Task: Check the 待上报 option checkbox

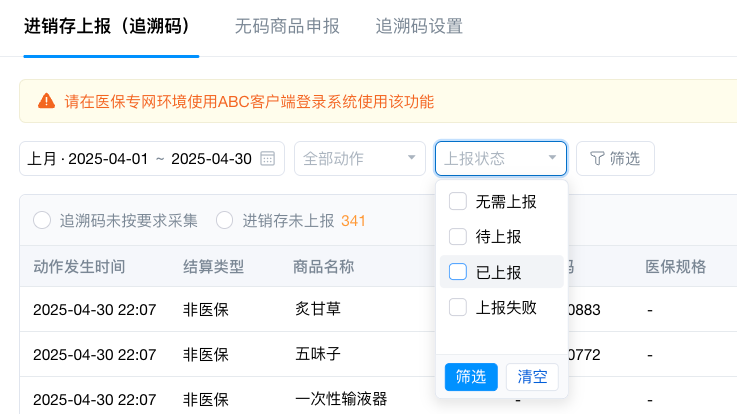Action: point(458,237)
